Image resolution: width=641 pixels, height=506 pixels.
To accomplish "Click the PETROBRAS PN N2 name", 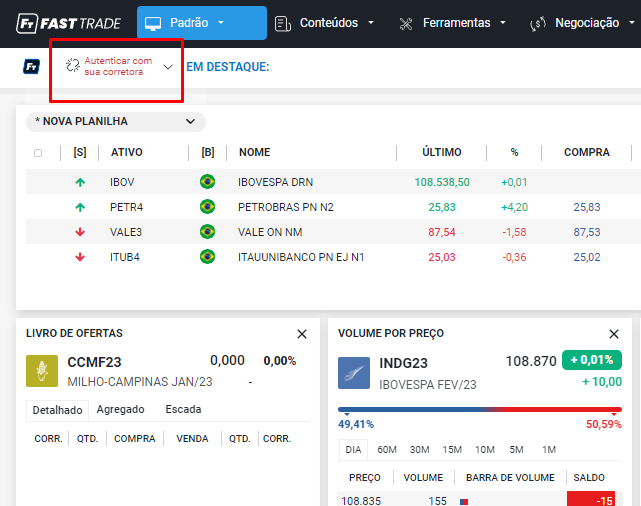I will tap(286, 207).
